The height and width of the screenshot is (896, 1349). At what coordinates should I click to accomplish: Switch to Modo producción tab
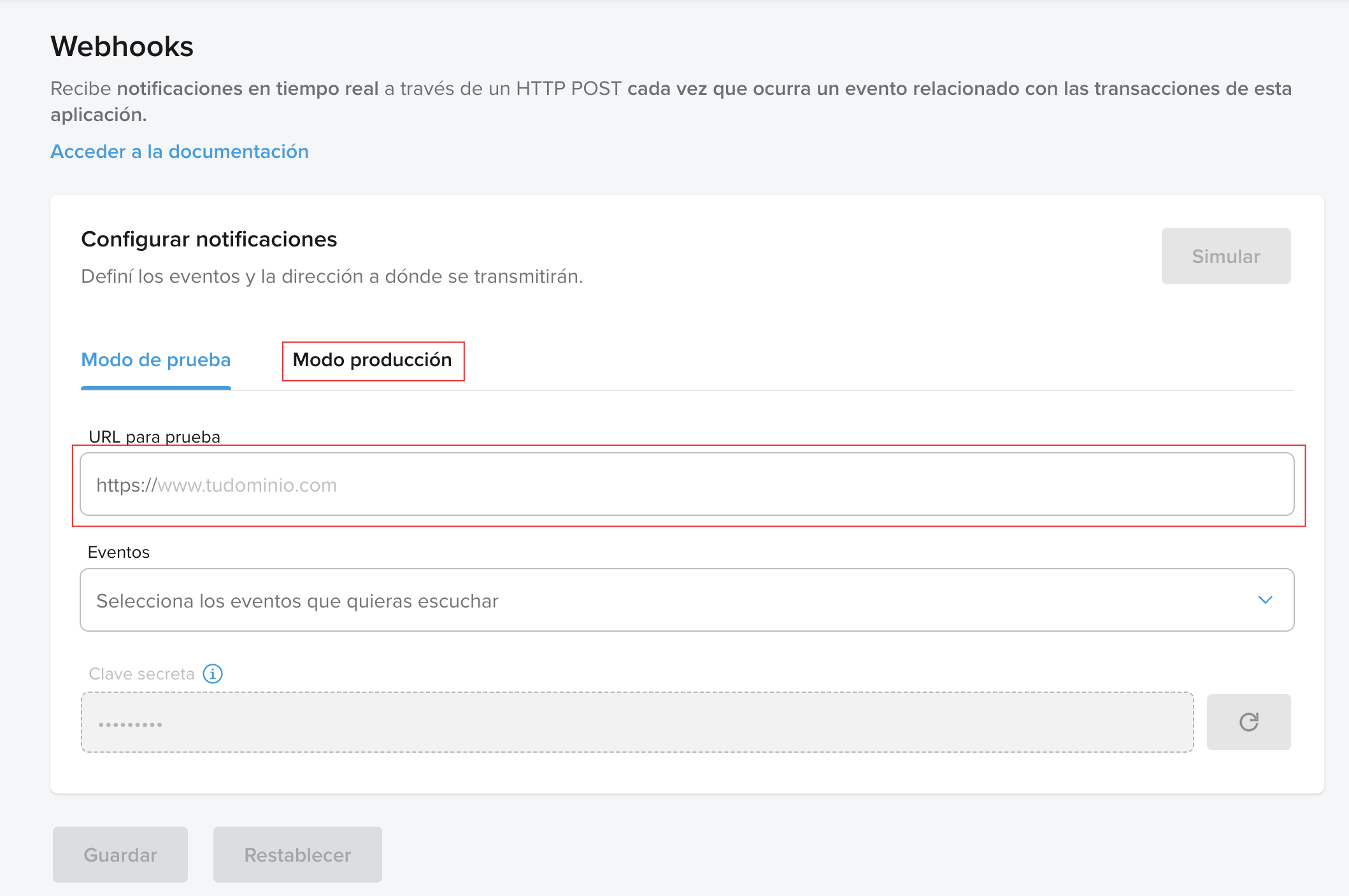[373, 360]
